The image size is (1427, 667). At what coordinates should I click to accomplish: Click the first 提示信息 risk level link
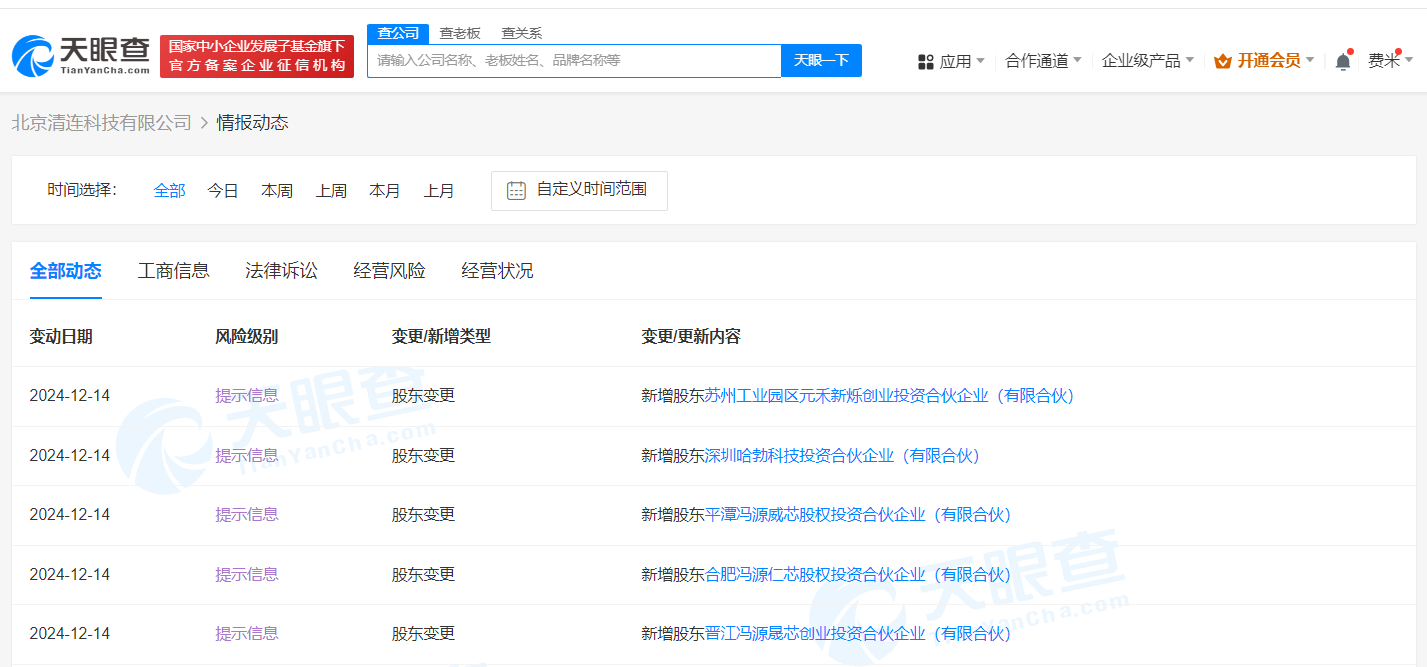(x=246, y=395)
